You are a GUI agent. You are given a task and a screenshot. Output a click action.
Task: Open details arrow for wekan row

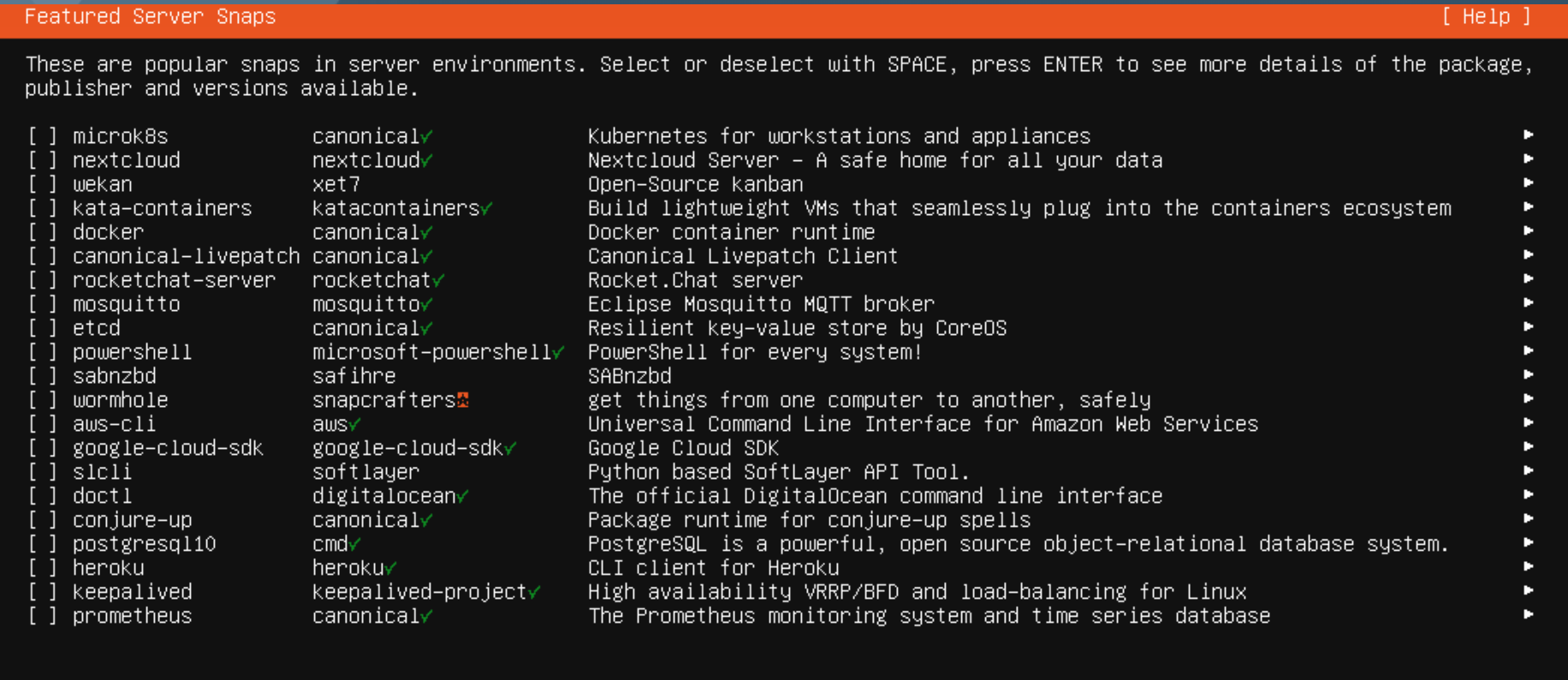(x=1529, y=182)
